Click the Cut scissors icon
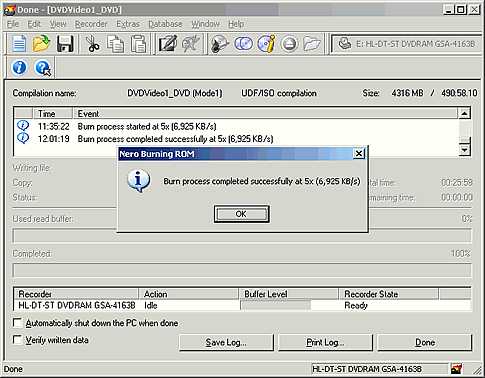Image resolution: width=485 pixels, height=378 pixels. tap(92, 44)
